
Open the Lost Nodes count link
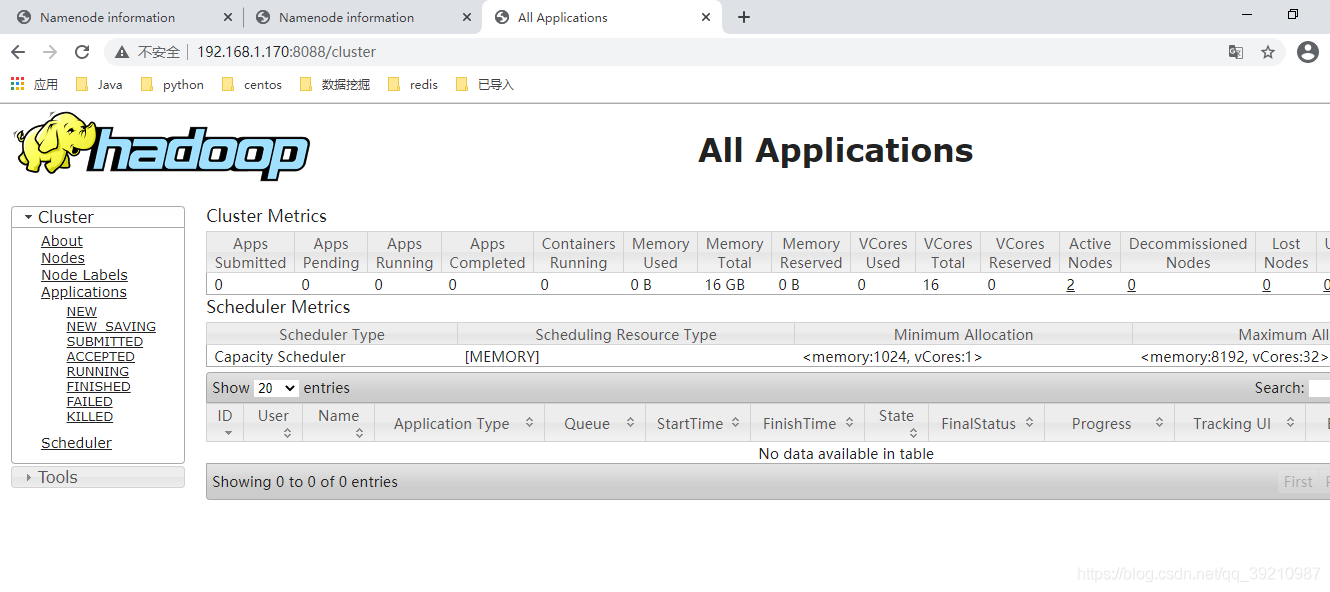click(x=1266, y=285)
